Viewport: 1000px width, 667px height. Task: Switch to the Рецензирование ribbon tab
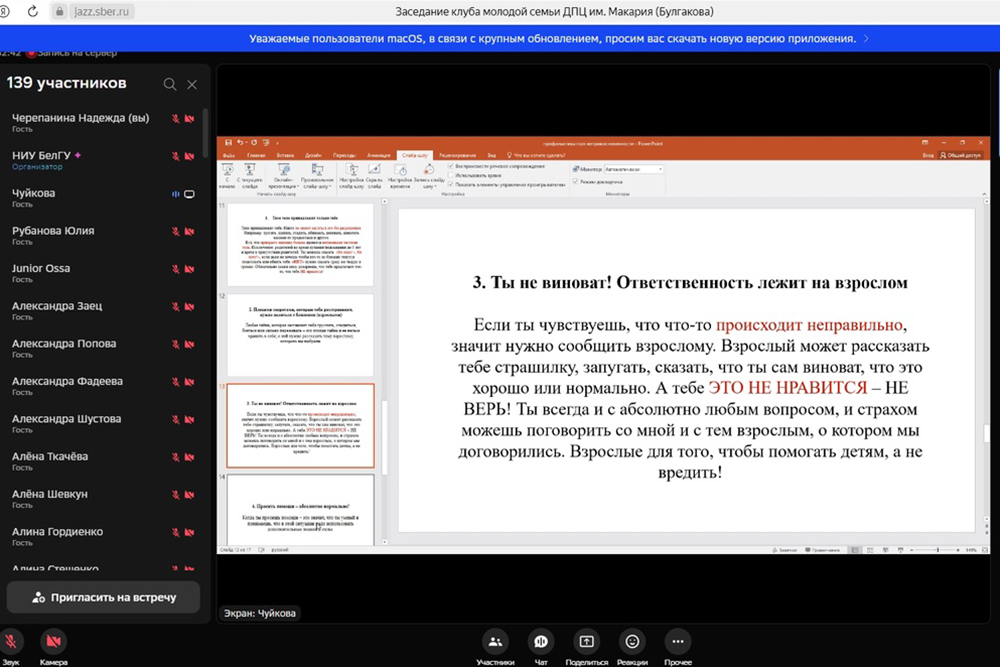pyautogui.click(x=457, y=156)
